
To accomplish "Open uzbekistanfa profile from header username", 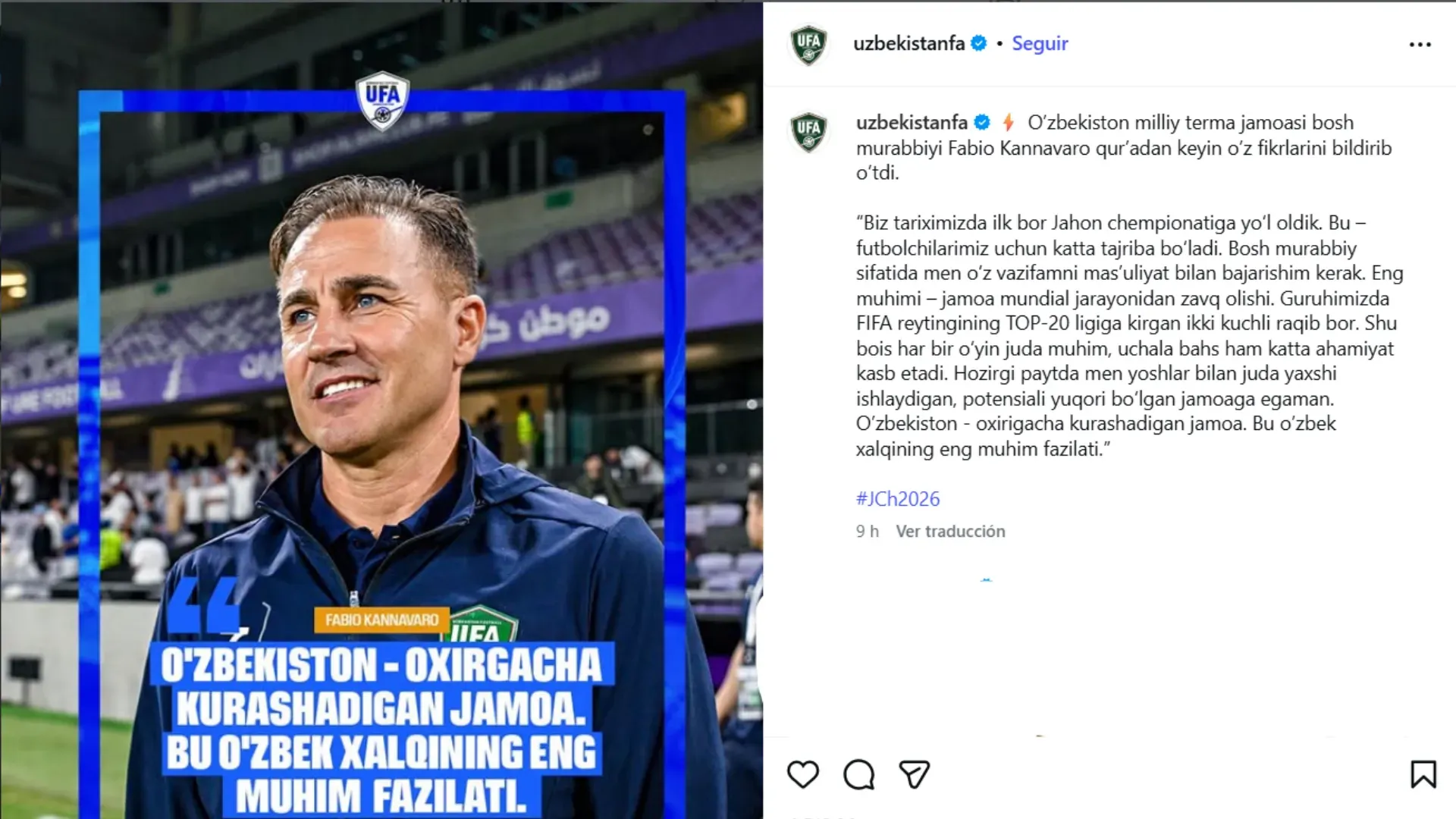I will coord(908,43).
